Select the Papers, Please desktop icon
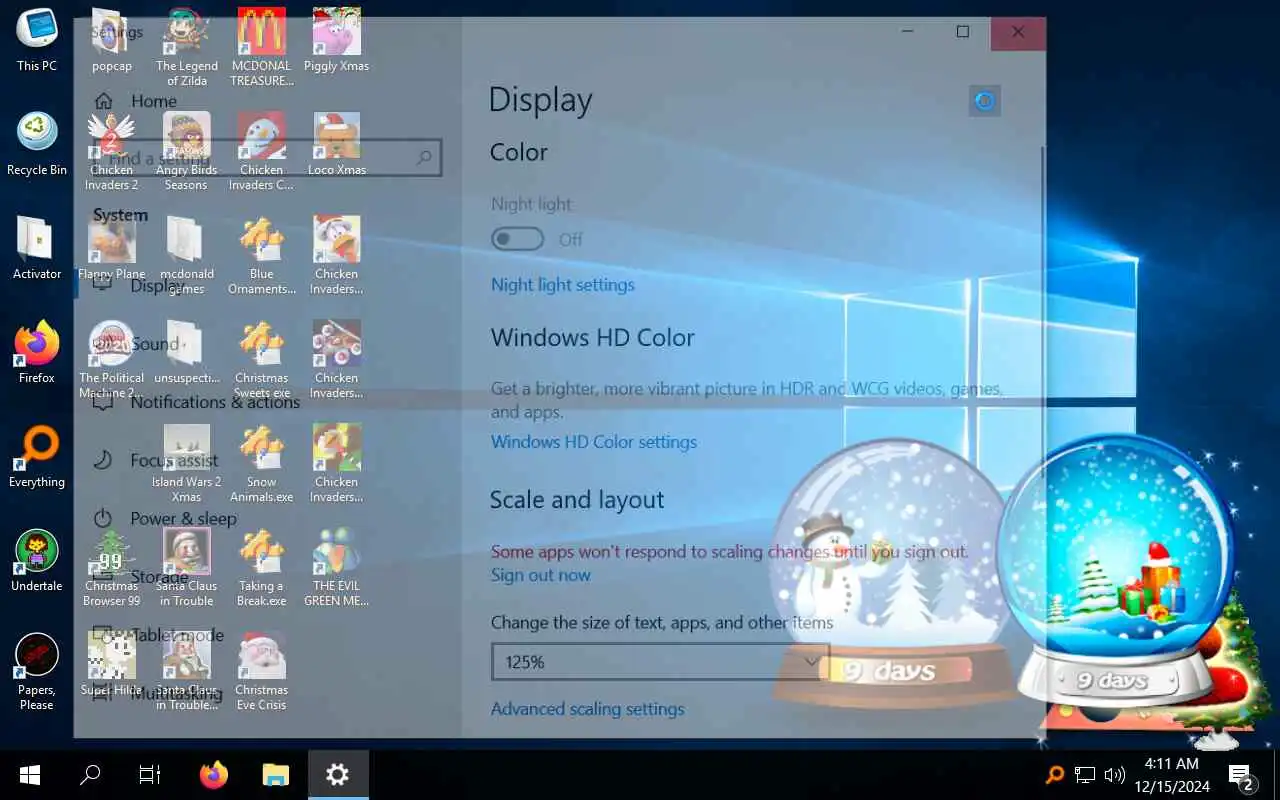 (x=37, y=669)
